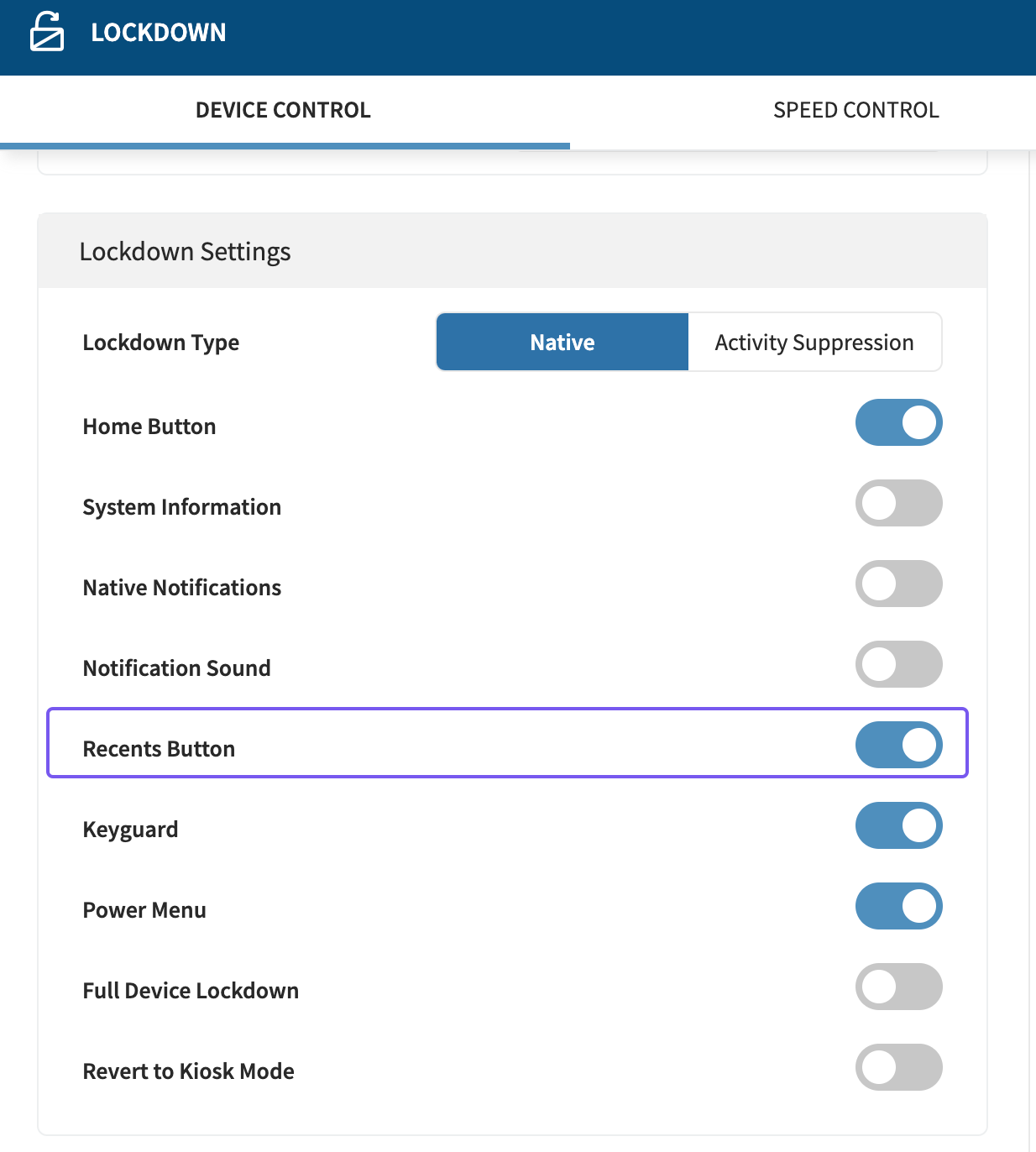Disable the Home Button toggle
1036x1152 pixels.
click(898, 422)
